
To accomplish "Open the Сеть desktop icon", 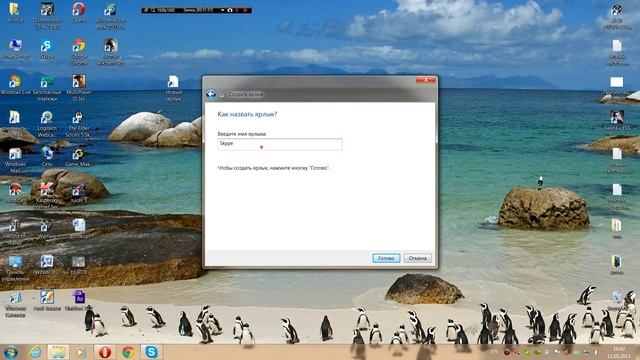I will (x=47, y=157).
